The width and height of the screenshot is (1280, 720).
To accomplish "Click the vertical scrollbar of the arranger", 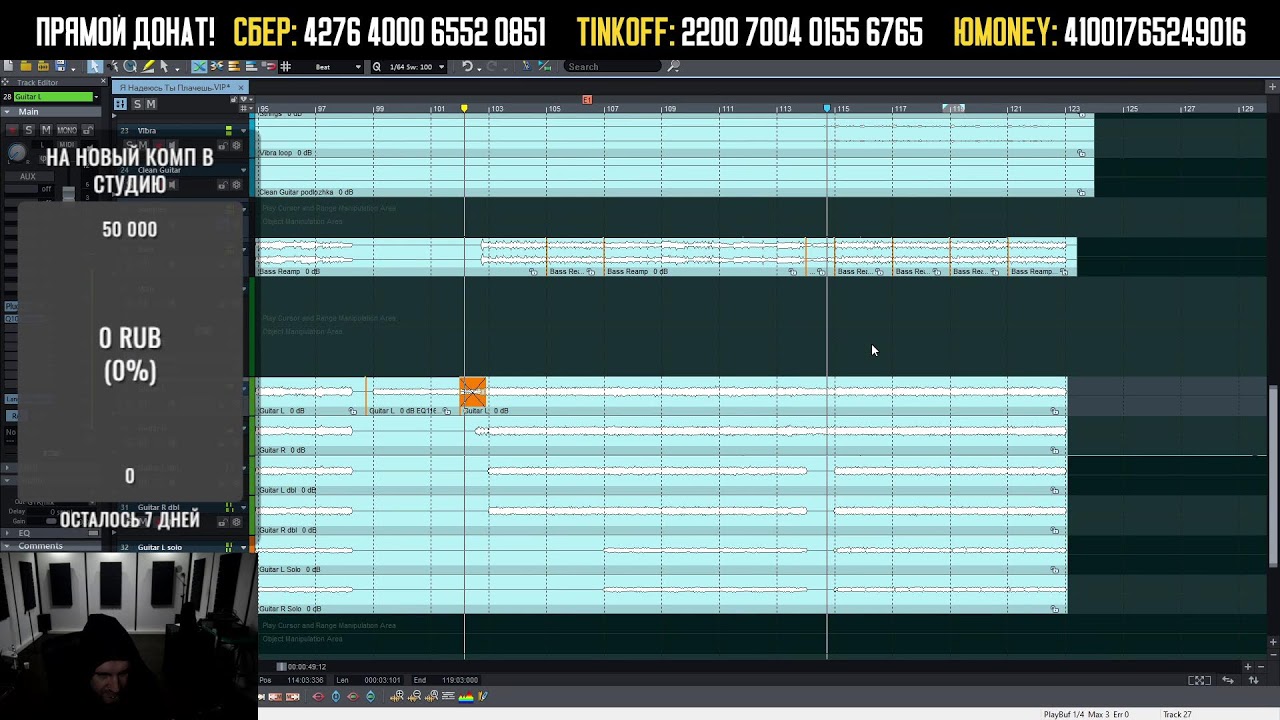I will coord(1273,475).
